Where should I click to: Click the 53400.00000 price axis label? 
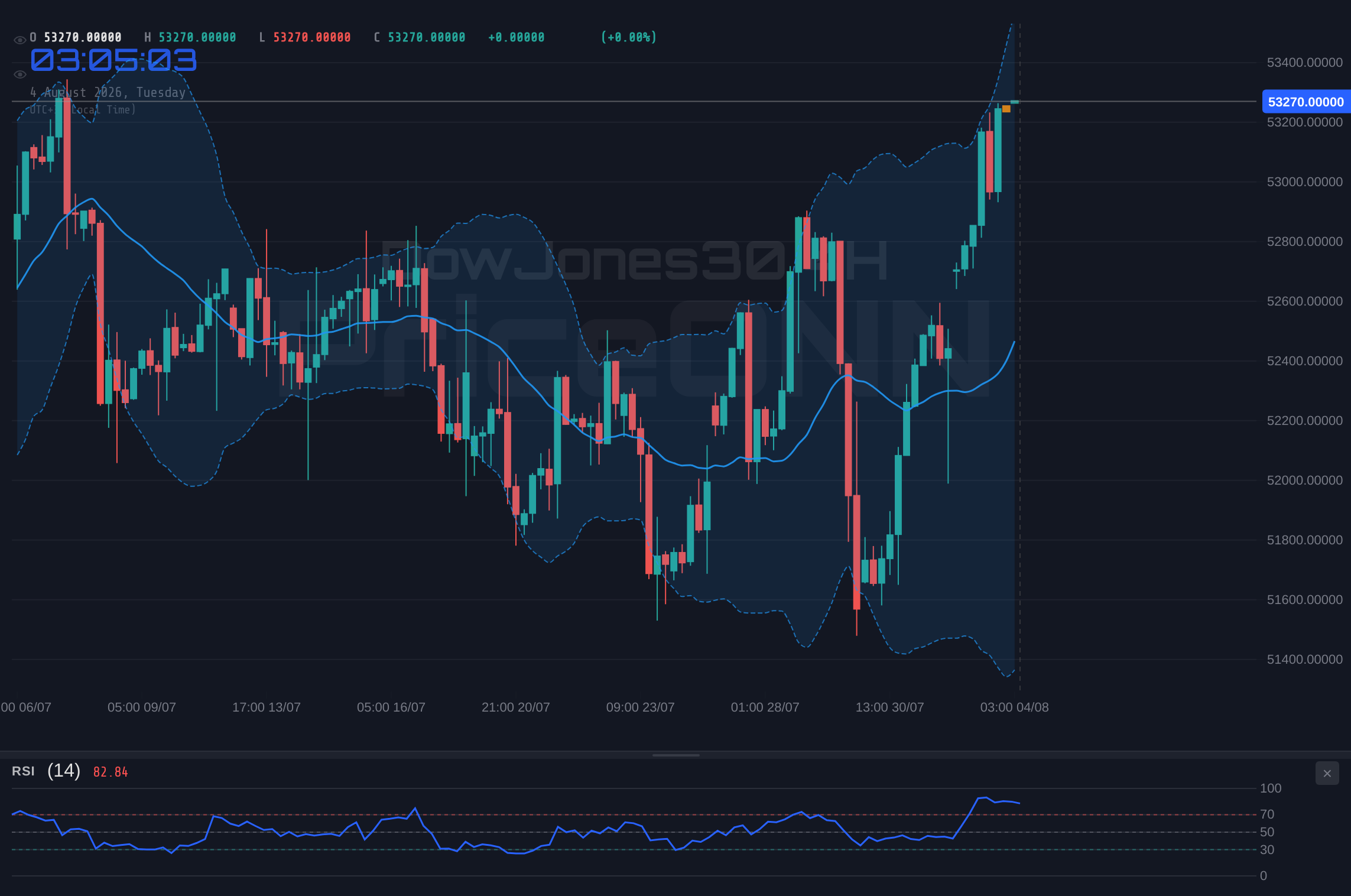[1305, 63]
